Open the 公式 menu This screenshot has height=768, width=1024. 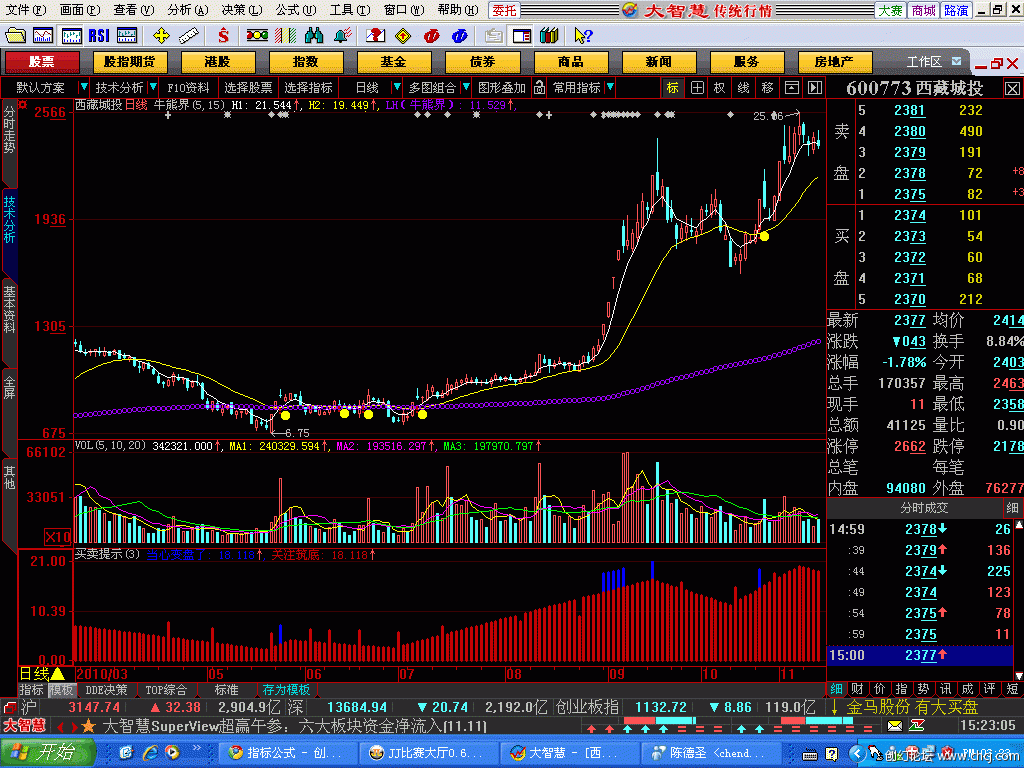coord(295,10)
